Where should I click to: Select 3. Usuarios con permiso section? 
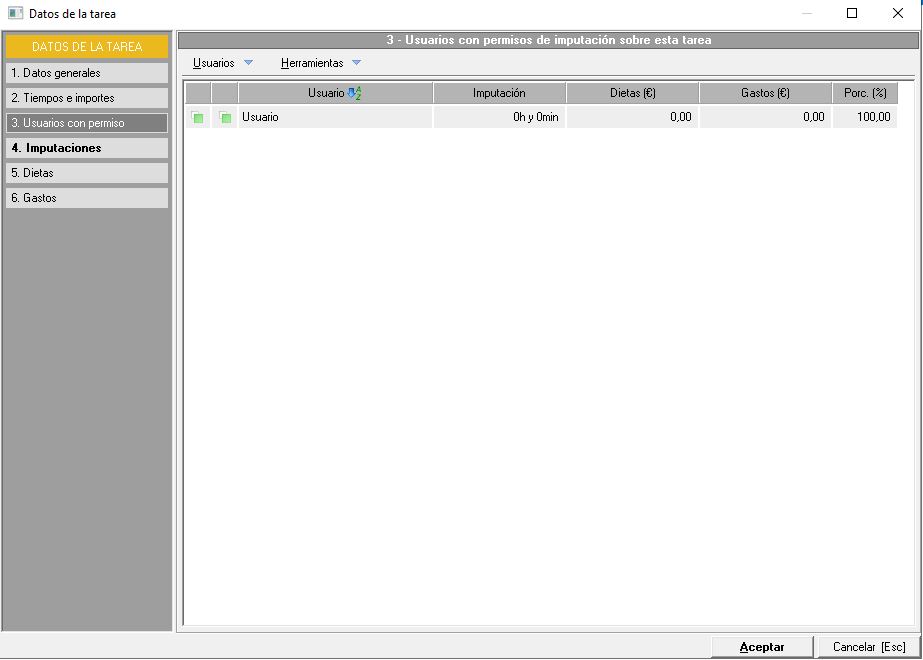tap(86, 123)
